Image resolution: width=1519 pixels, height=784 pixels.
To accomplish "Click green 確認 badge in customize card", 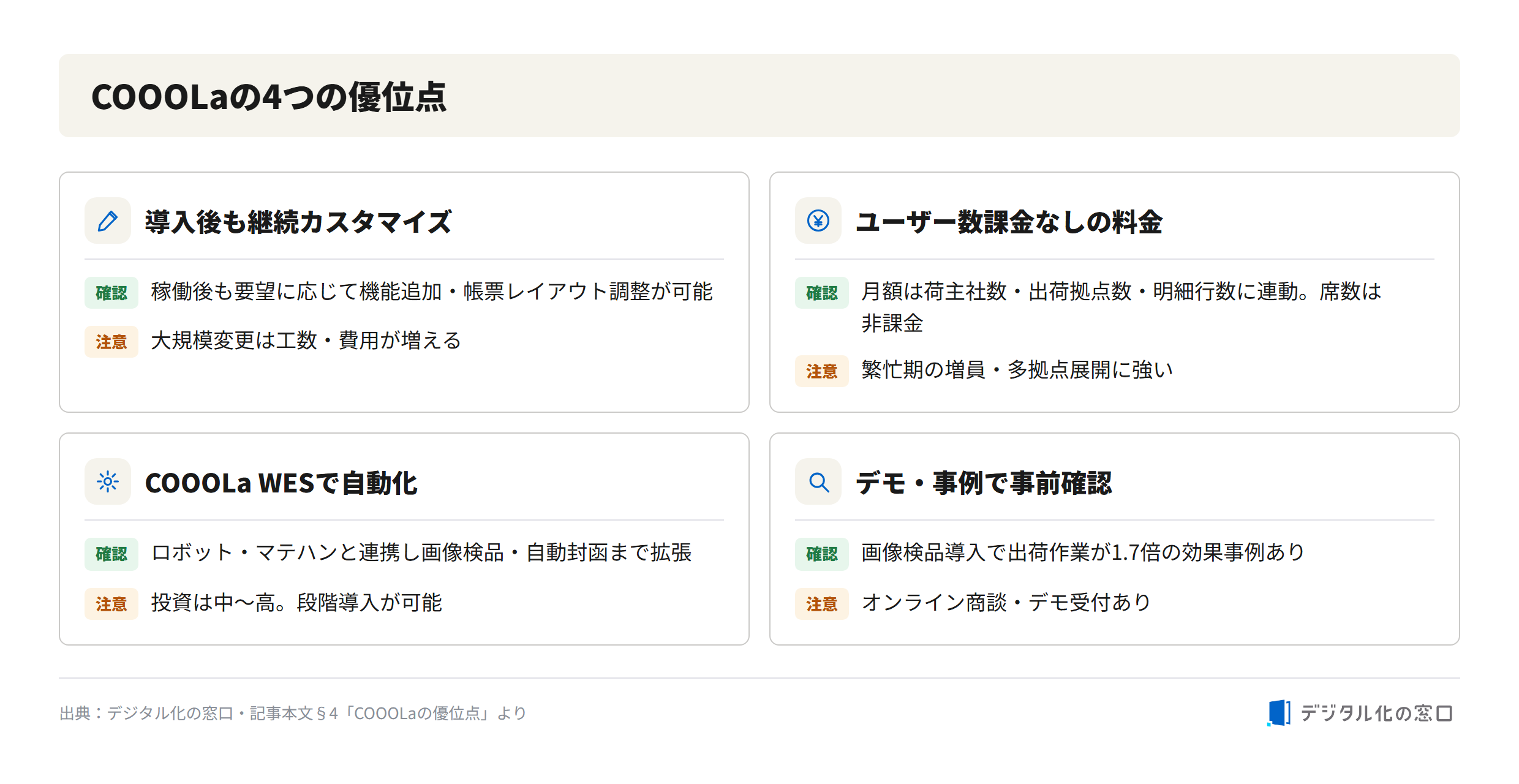I will [111, 293].
